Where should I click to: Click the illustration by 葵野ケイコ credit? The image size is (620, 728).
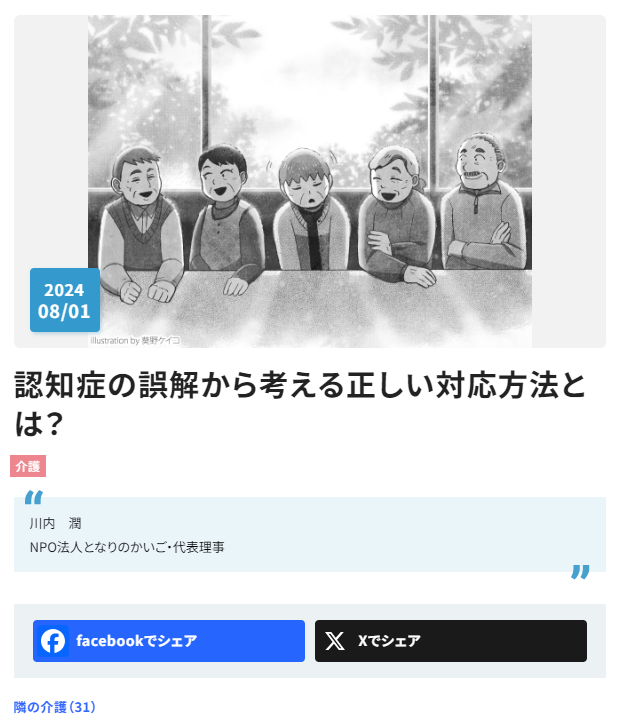click(135, 341)
